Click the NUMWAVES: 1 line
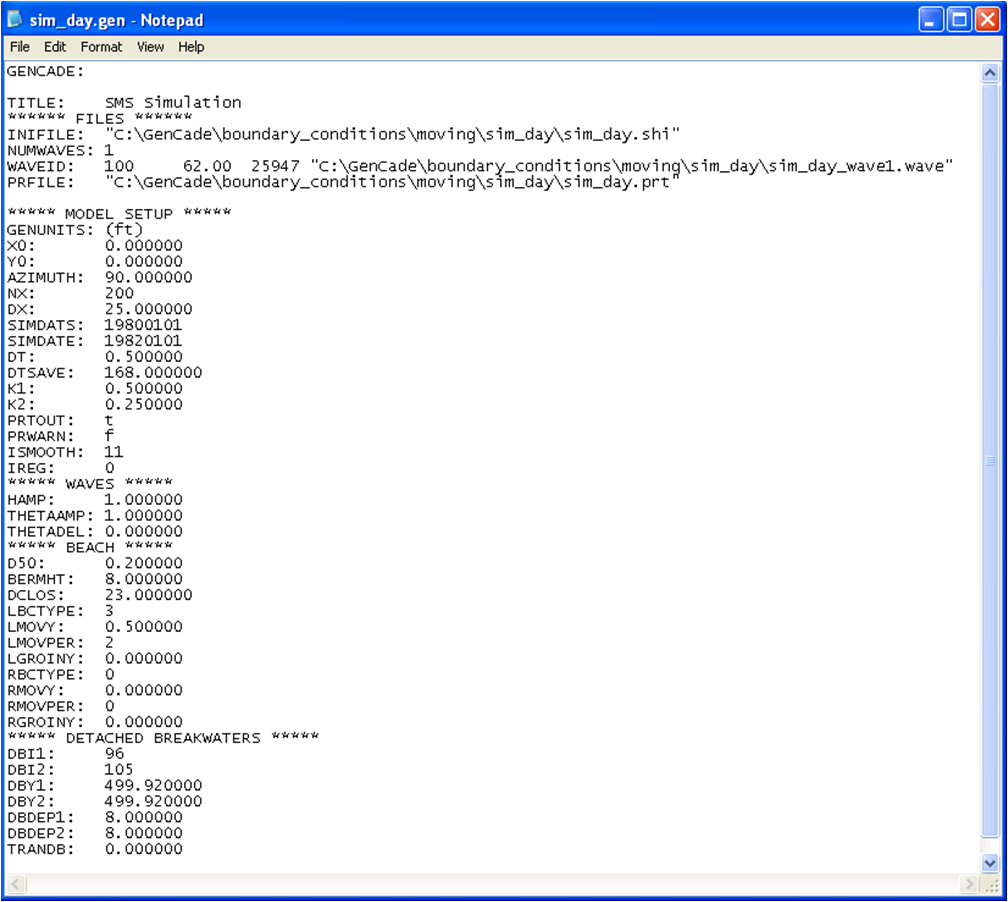1008x902 pixels. tap(60, 150)
